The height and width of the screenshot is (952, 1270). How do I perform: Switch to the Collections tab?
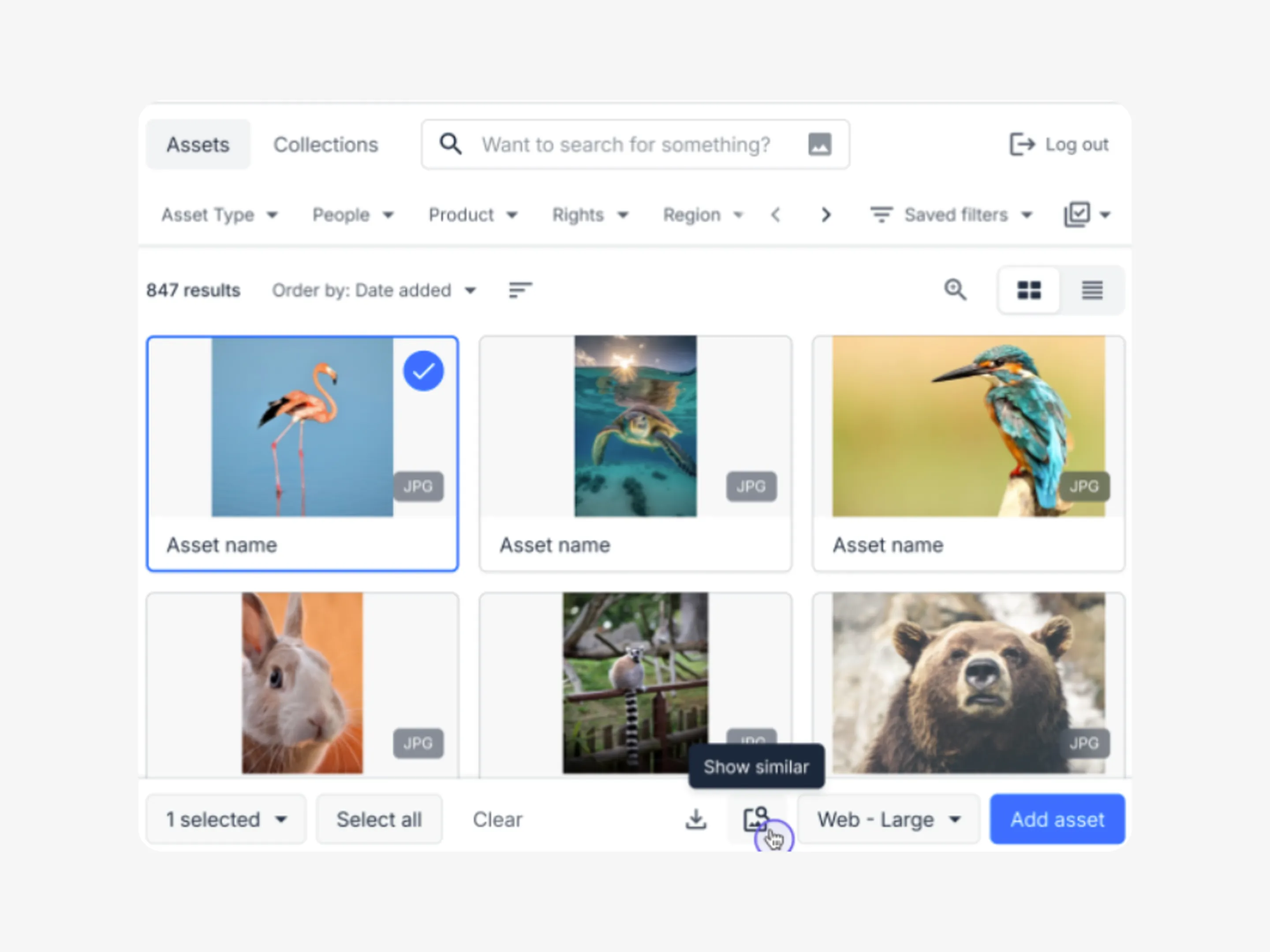[x=325, y=145]
